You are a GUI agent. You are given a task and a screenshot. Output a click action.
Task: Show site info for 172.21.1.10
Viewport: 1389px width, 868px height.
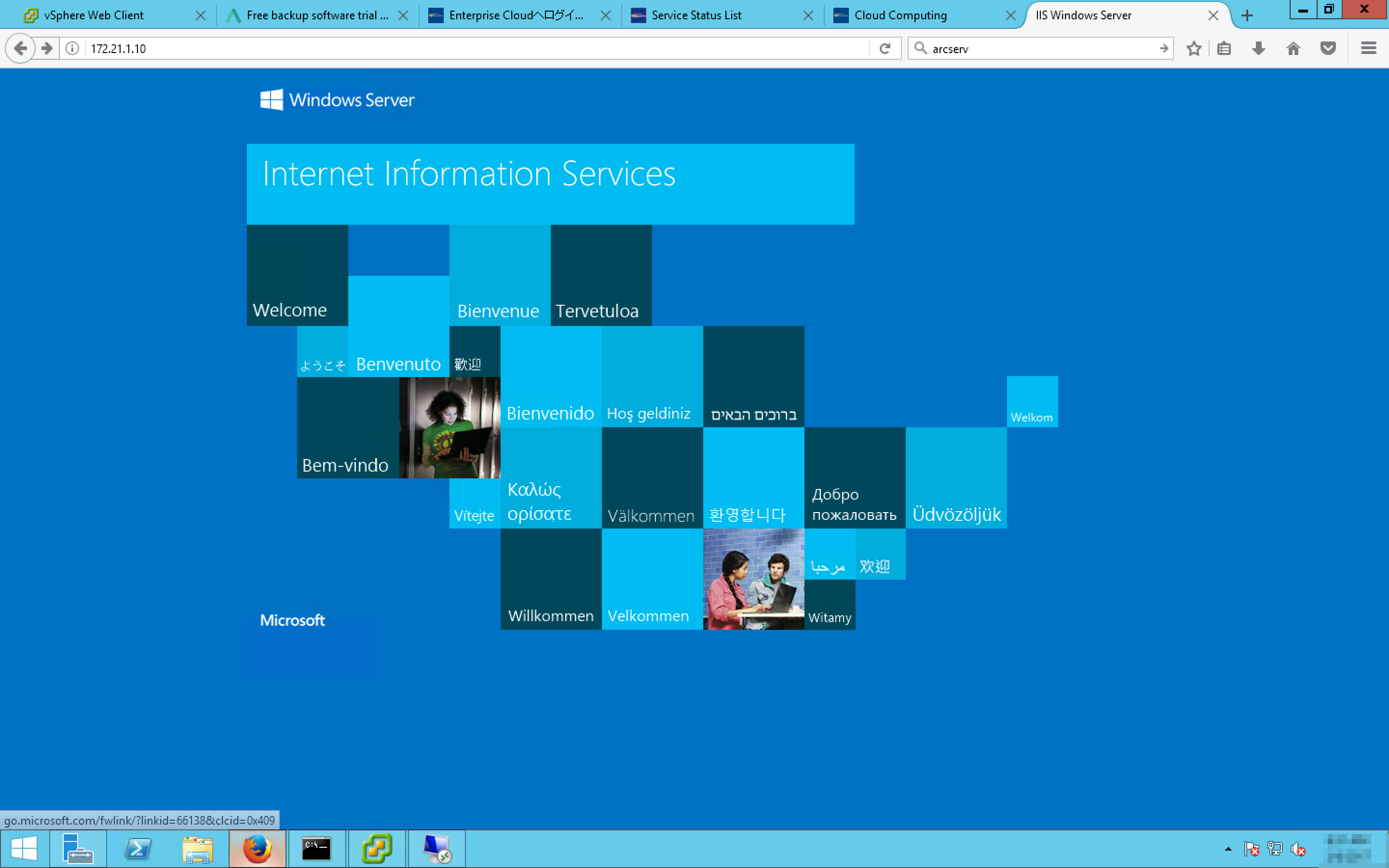click(72, 49)
